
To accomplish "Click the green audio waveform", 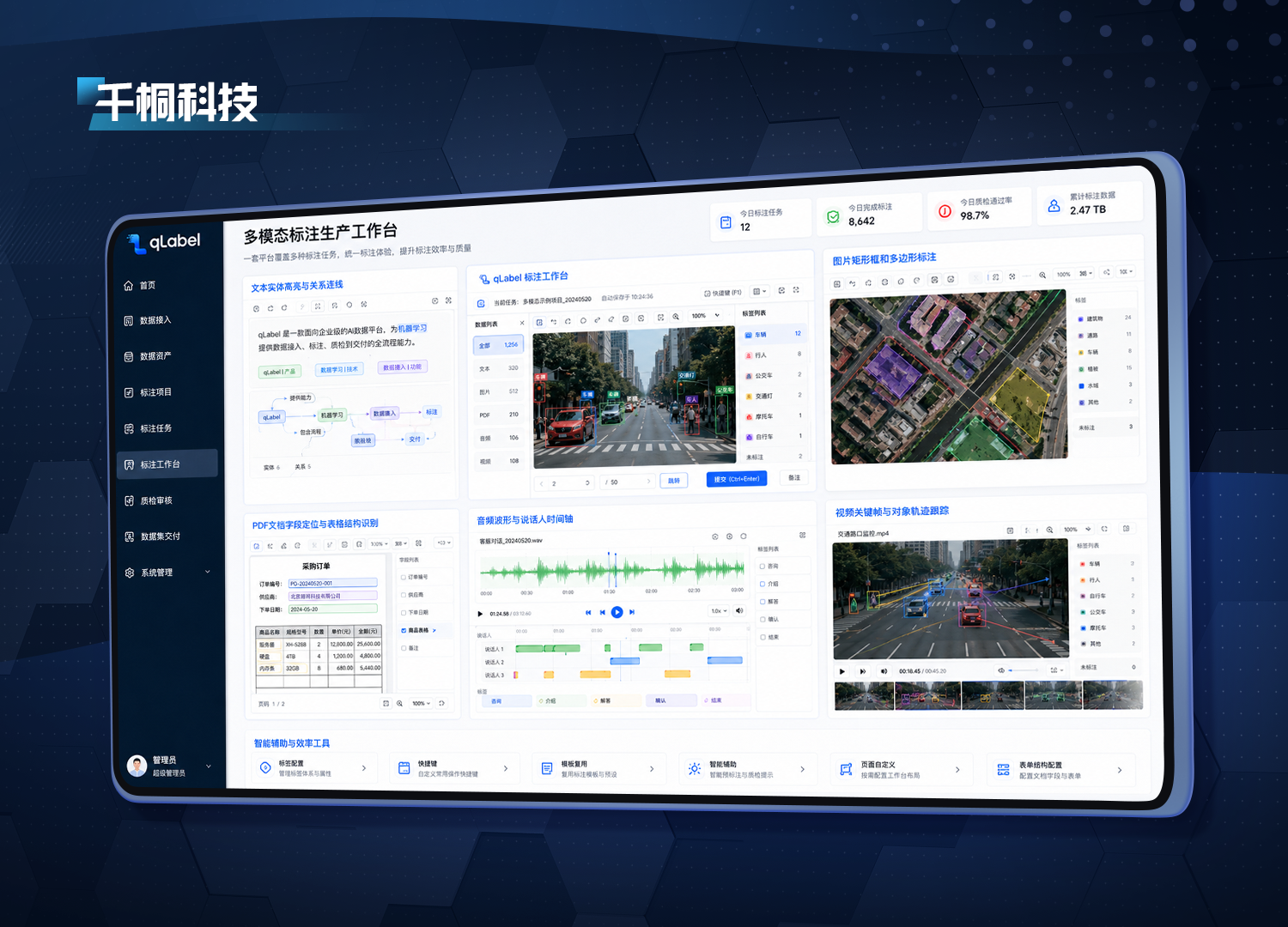I will pyautogui.click(x=611, y=569).
